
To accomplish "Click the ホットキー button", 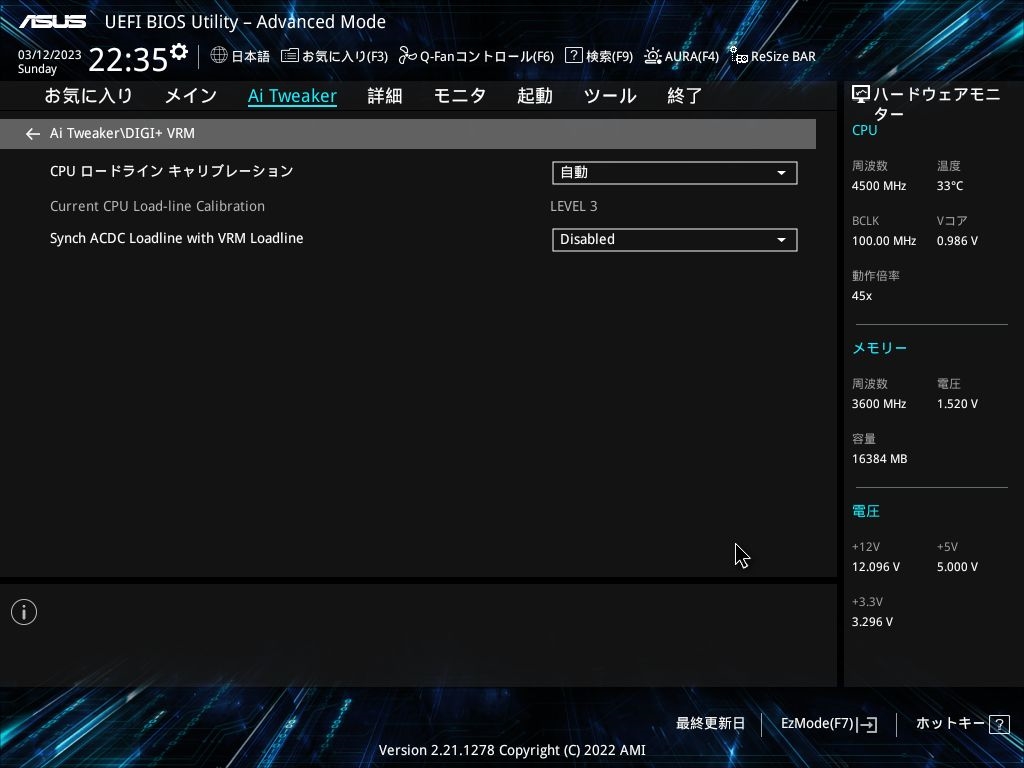I will [x=950, y=724].
